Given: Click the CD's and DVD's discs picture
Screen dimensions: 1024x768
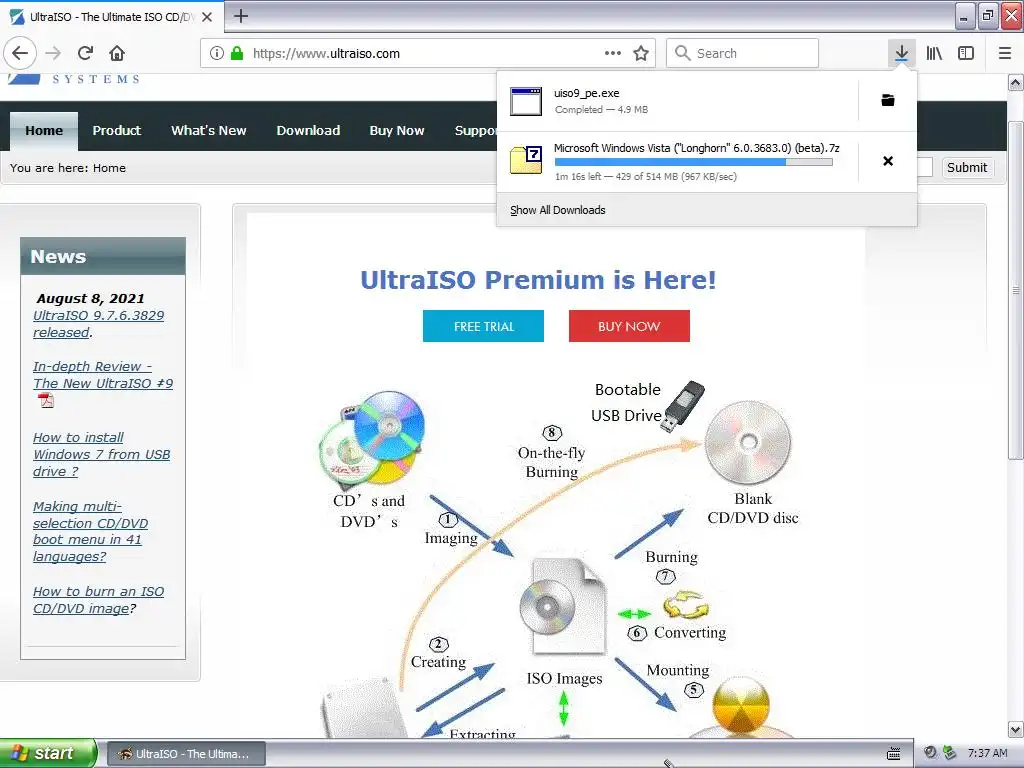Looking at the screenshot, I should point(372,440).
